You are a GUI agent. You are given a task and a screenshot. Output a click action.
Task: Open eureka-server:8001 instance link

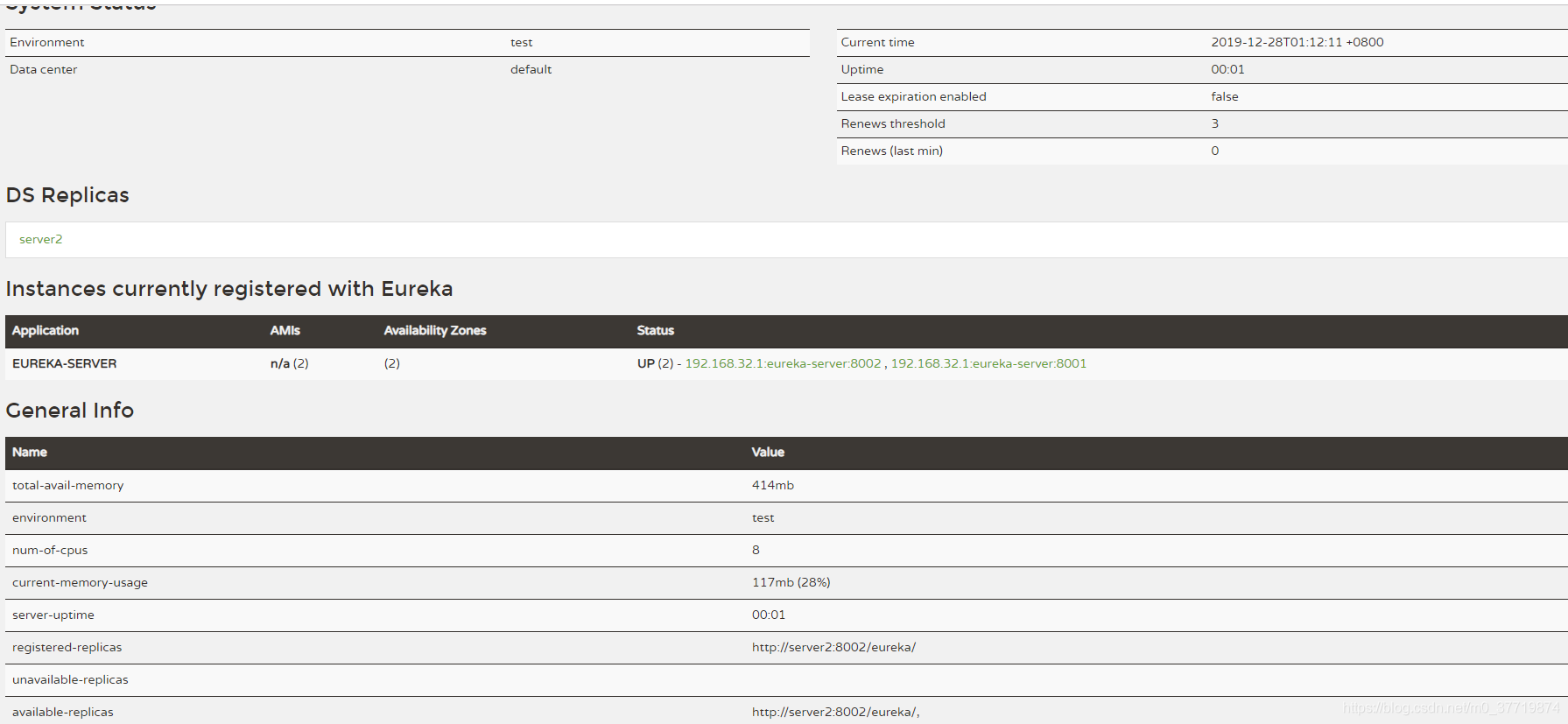tap(988, 363)
